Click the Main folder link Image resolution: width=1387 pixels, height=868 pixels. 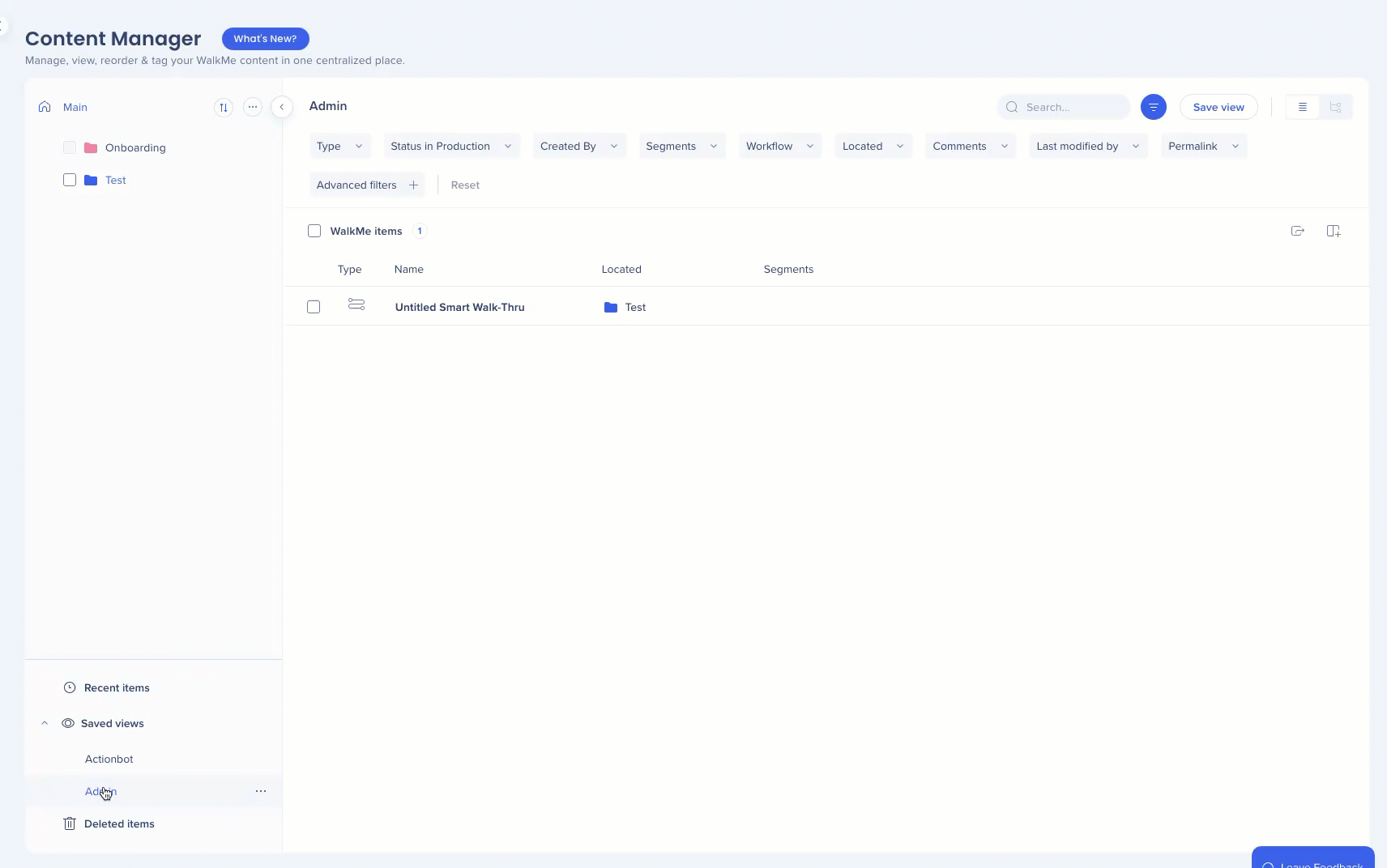tap(75, 107)
